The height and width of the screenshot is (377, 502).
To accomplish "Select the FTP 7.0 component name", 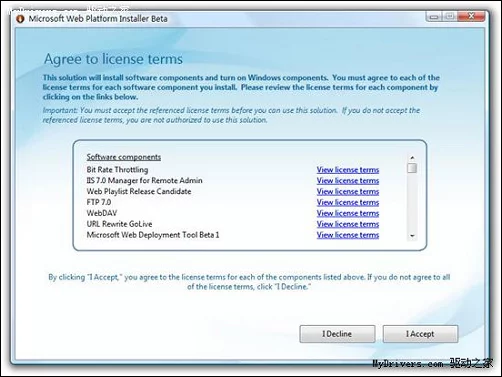I will pos(99,202).
